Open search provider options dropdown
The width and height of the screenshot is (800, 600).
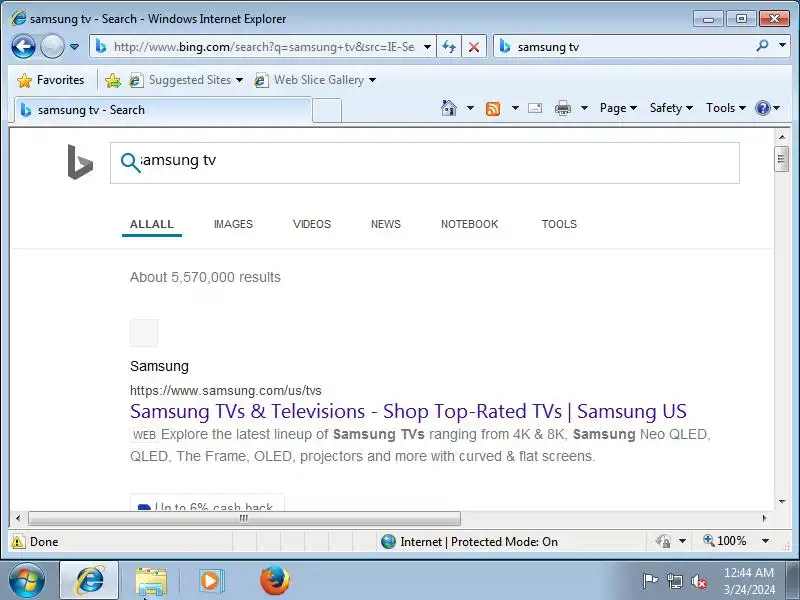click(x=782, y=46)
